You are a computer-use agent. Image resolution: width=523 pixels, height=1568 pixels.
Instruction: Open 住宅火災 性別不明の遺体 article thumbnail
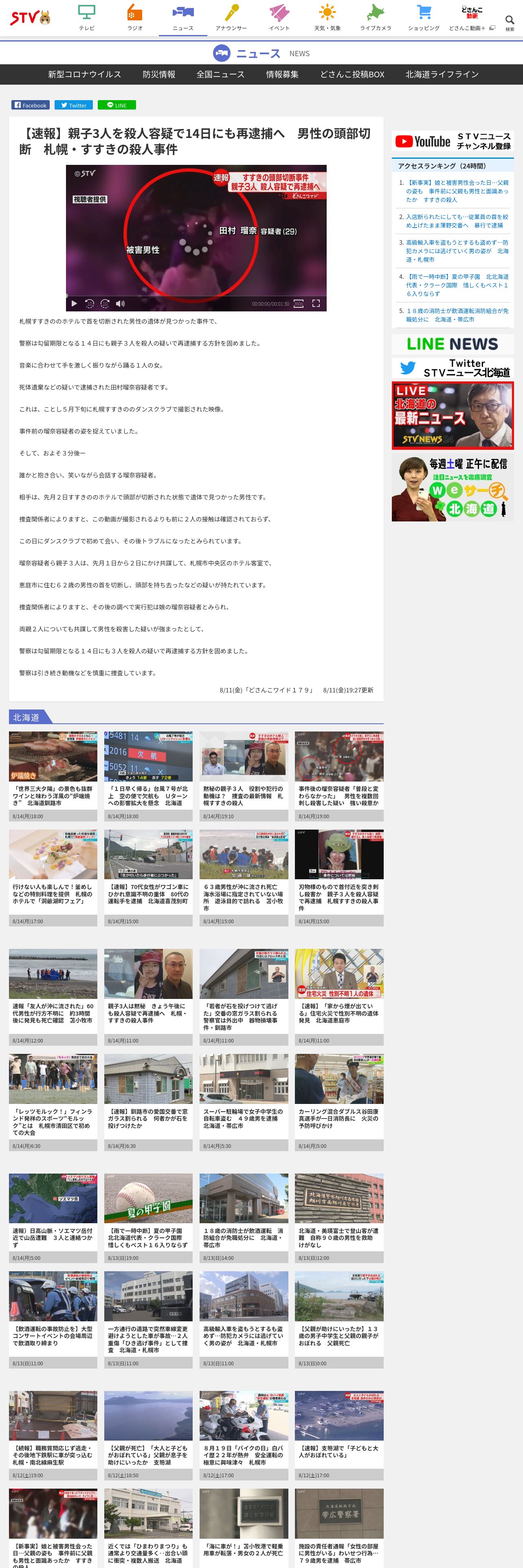[339, 973]
